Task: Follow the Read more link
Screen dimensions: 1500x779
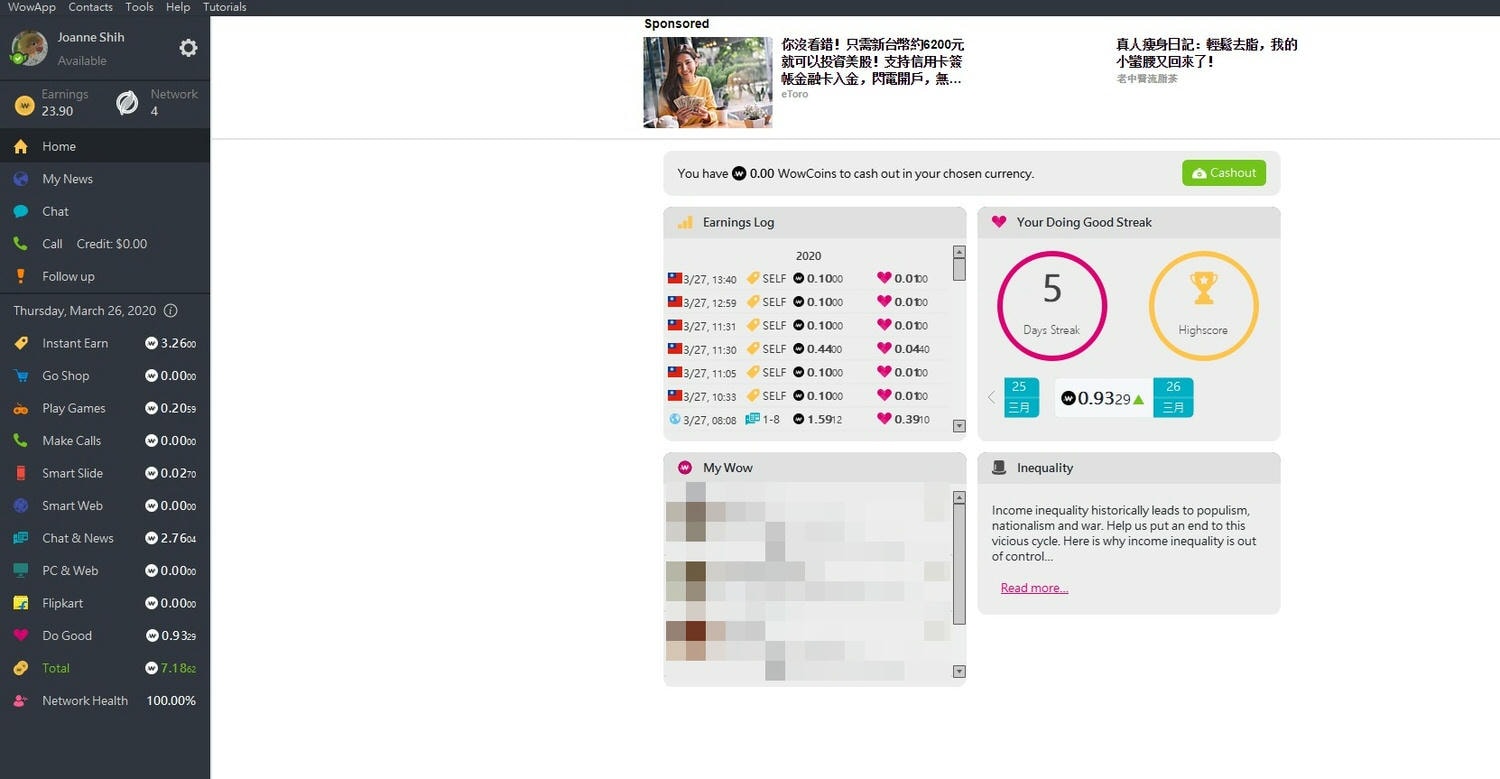Action: click(x=1034, y=588)
